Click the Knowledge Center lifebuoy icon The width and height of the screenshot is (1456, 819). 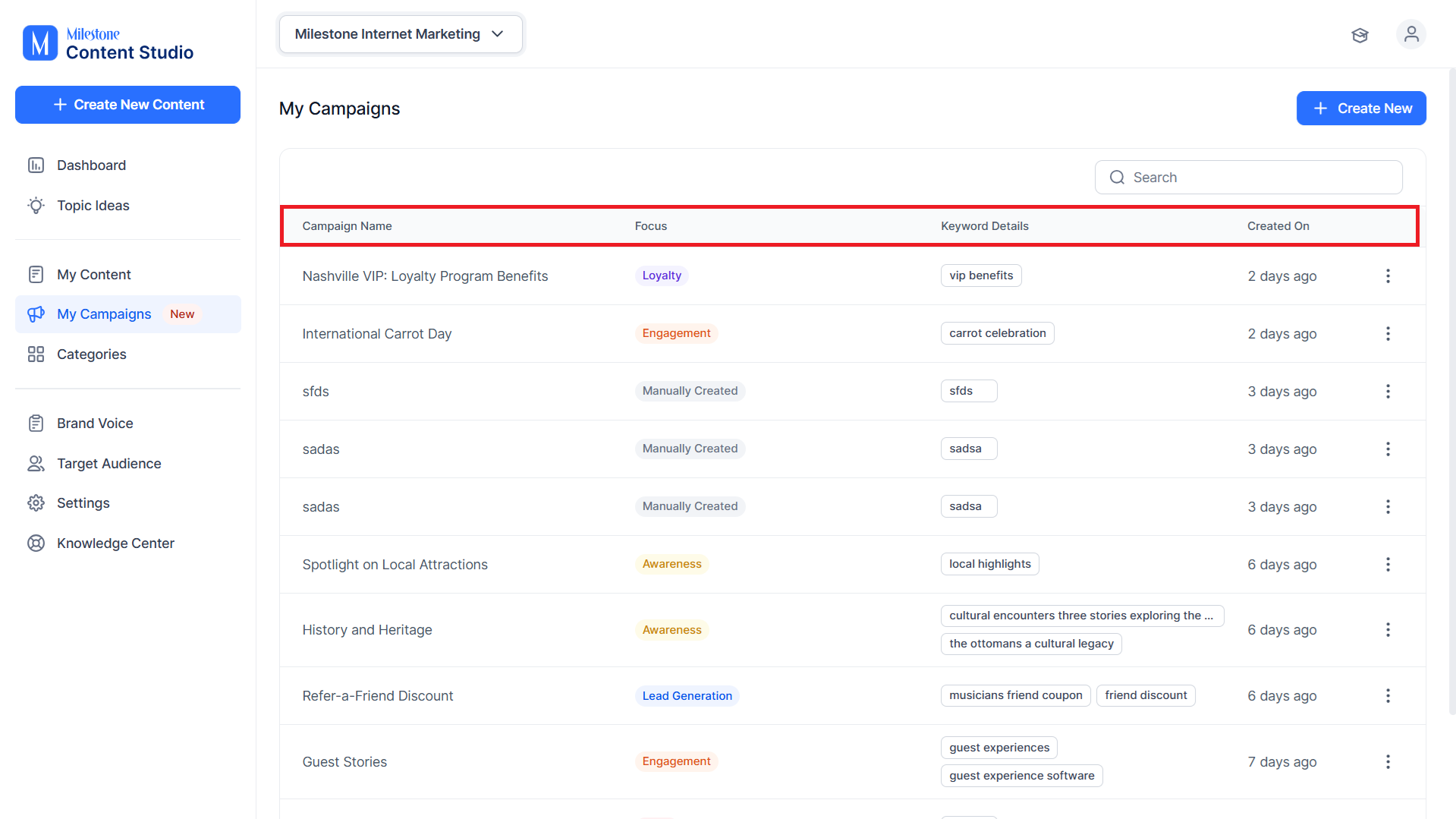point(36,543)
